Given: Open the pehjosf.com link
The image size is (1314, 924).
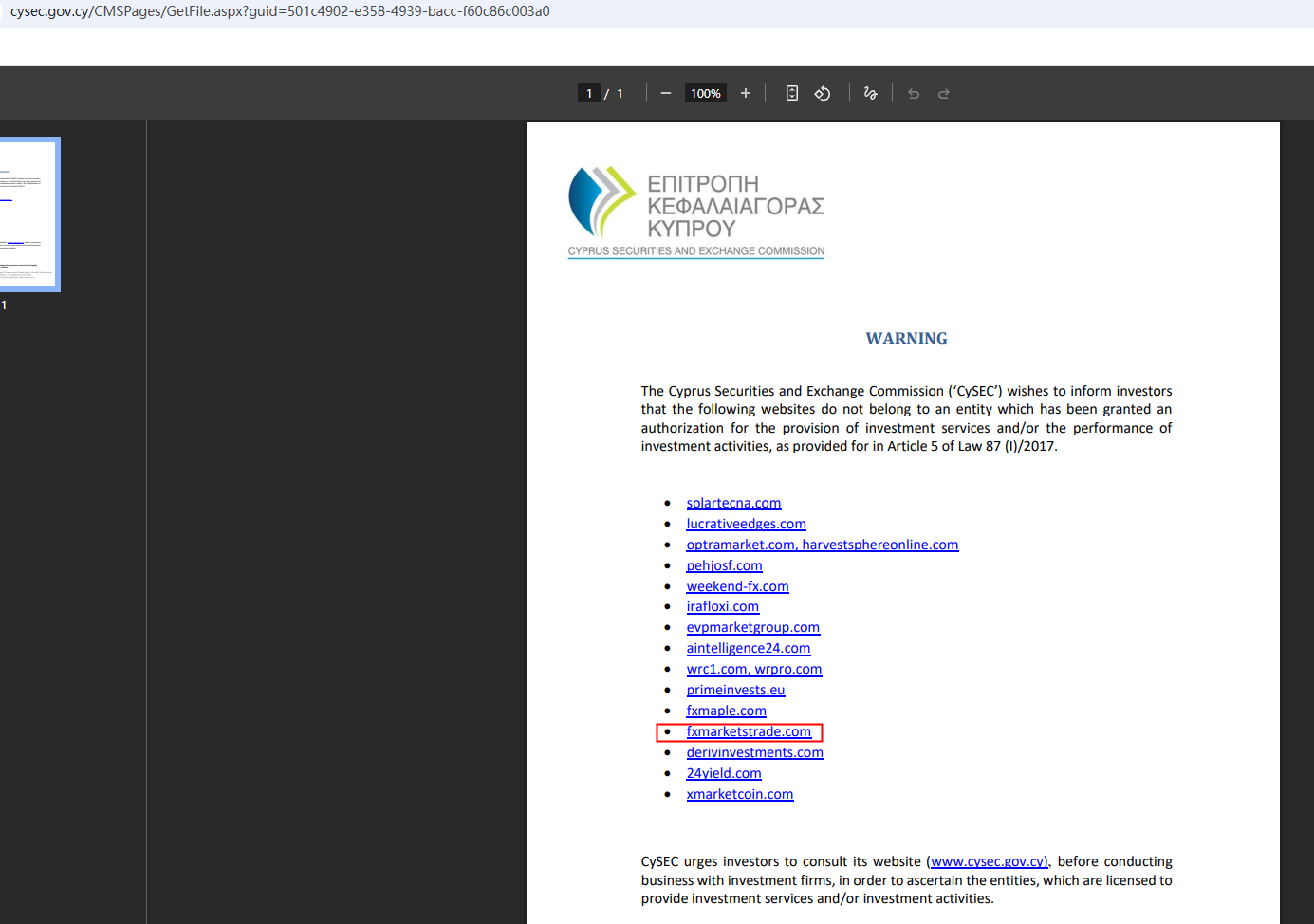Looking at the screenshot, I should coord(724,565).
